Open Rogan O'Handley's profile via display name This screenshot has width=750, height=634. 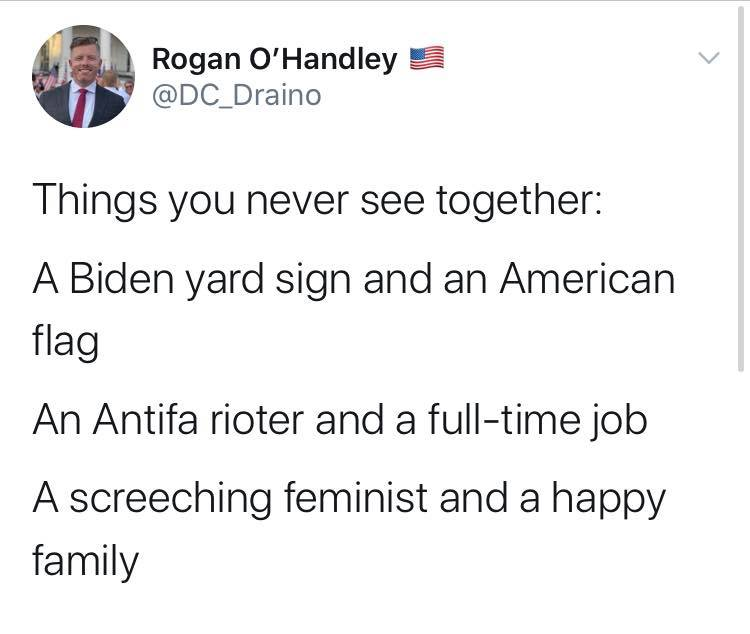pos(274,60)
